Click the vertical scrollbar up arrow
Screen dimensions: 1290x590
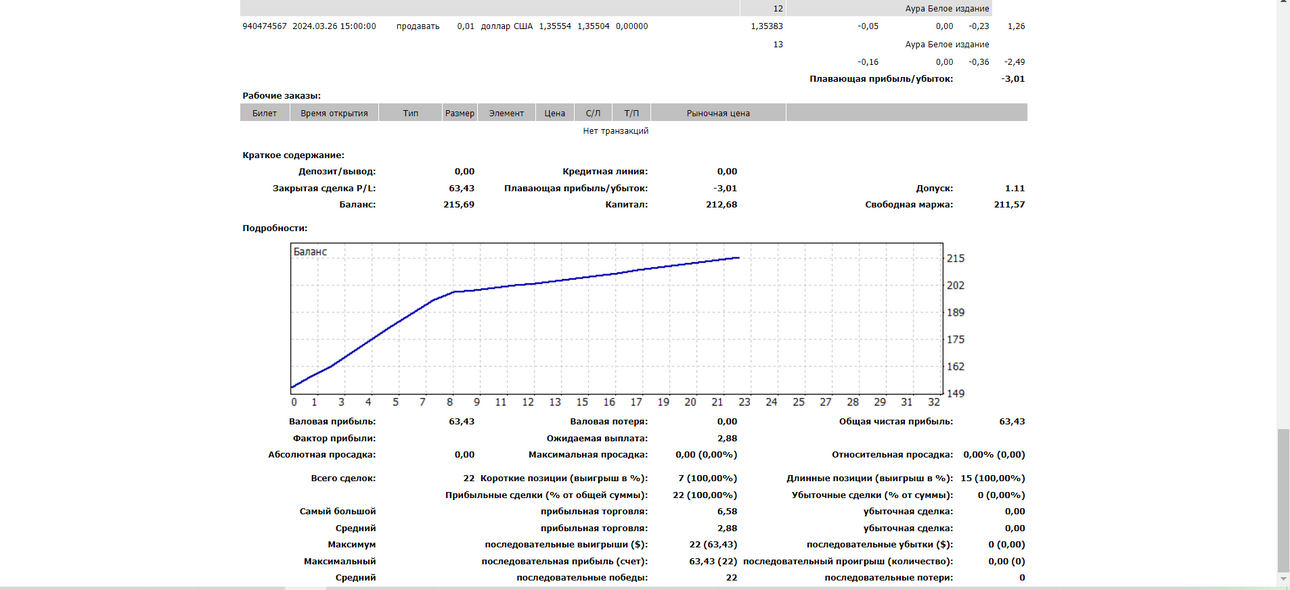click(x=1283, y=6)
